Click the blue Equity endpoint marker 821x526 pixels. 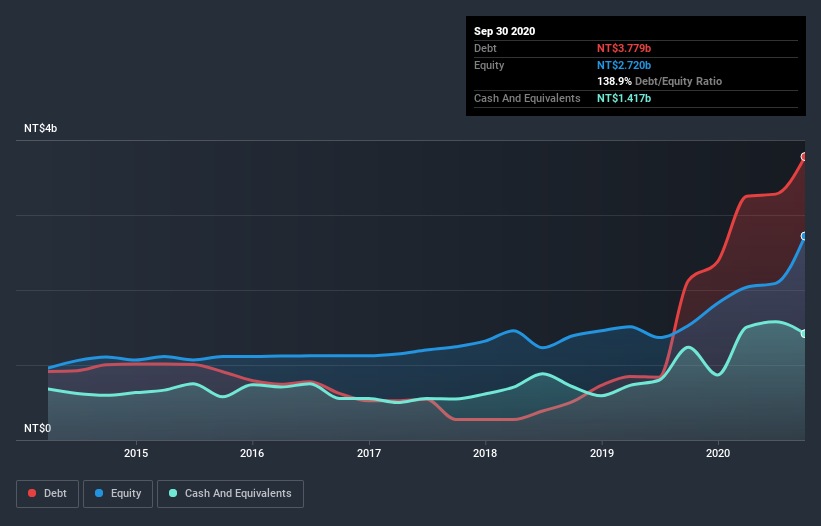[804, 236]
